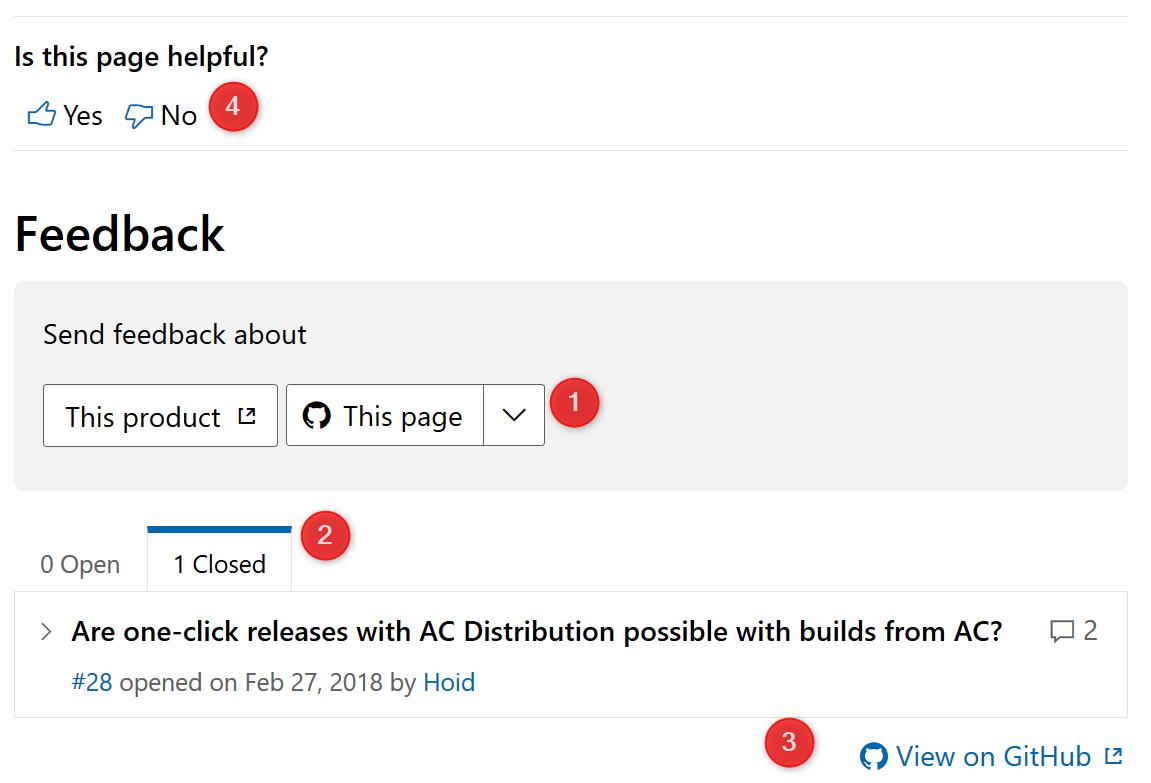Click Yes to mark the page helpful
The height and width of the screenshot is (783, 1151).
[65, 115]
